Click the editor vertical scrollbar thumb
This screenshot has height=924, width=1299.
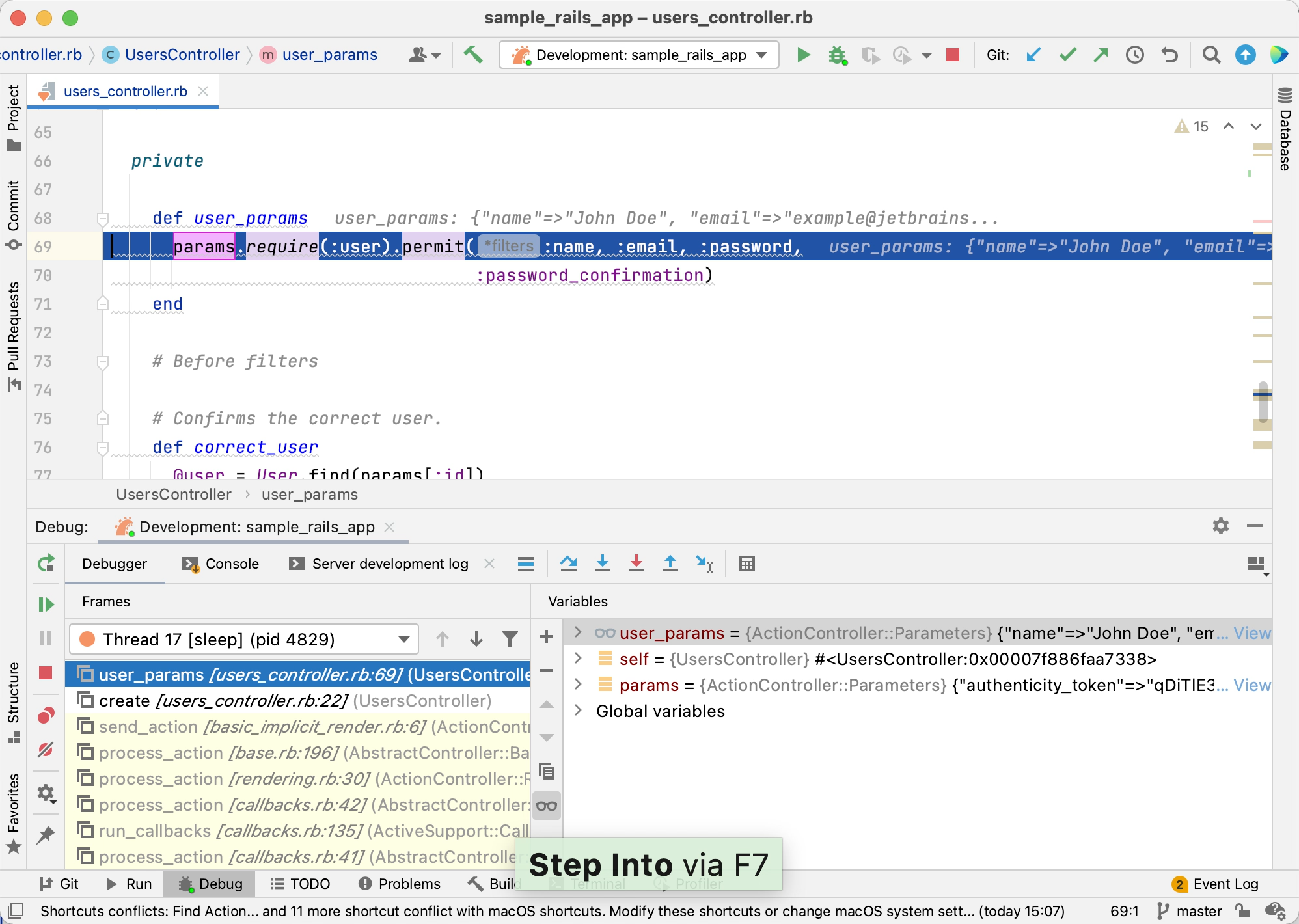tap(1263, 401)
